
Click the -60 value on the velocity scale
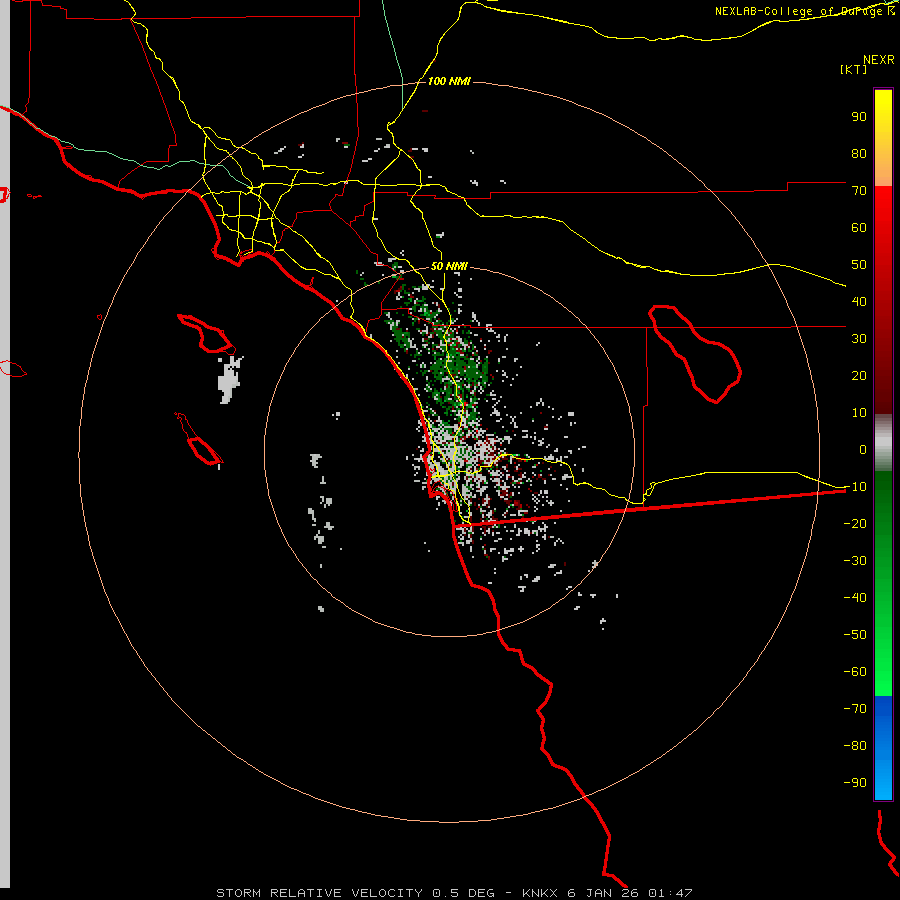pos(855,672)
